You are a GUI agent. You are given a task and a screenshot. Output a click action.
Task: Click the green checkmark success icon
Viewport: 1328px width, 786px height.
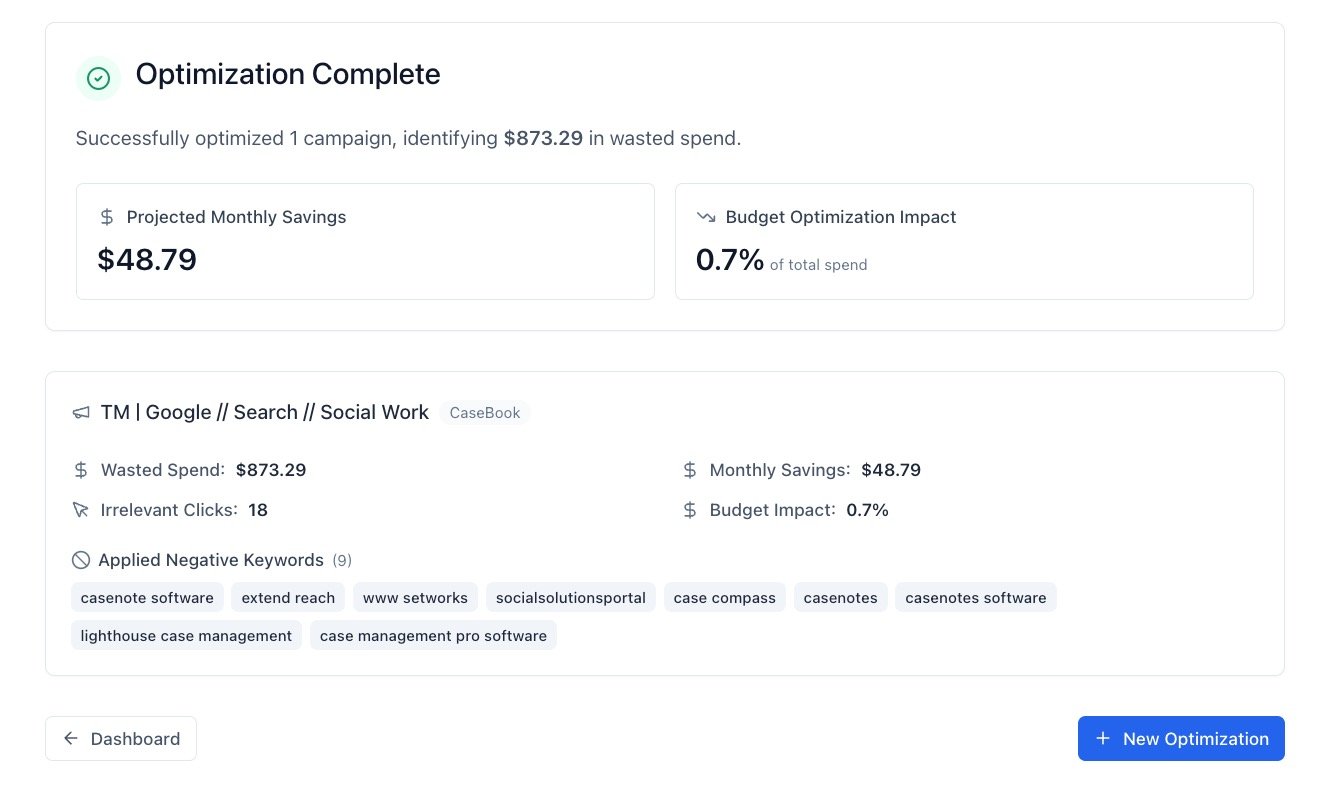(x=98, y=78)
